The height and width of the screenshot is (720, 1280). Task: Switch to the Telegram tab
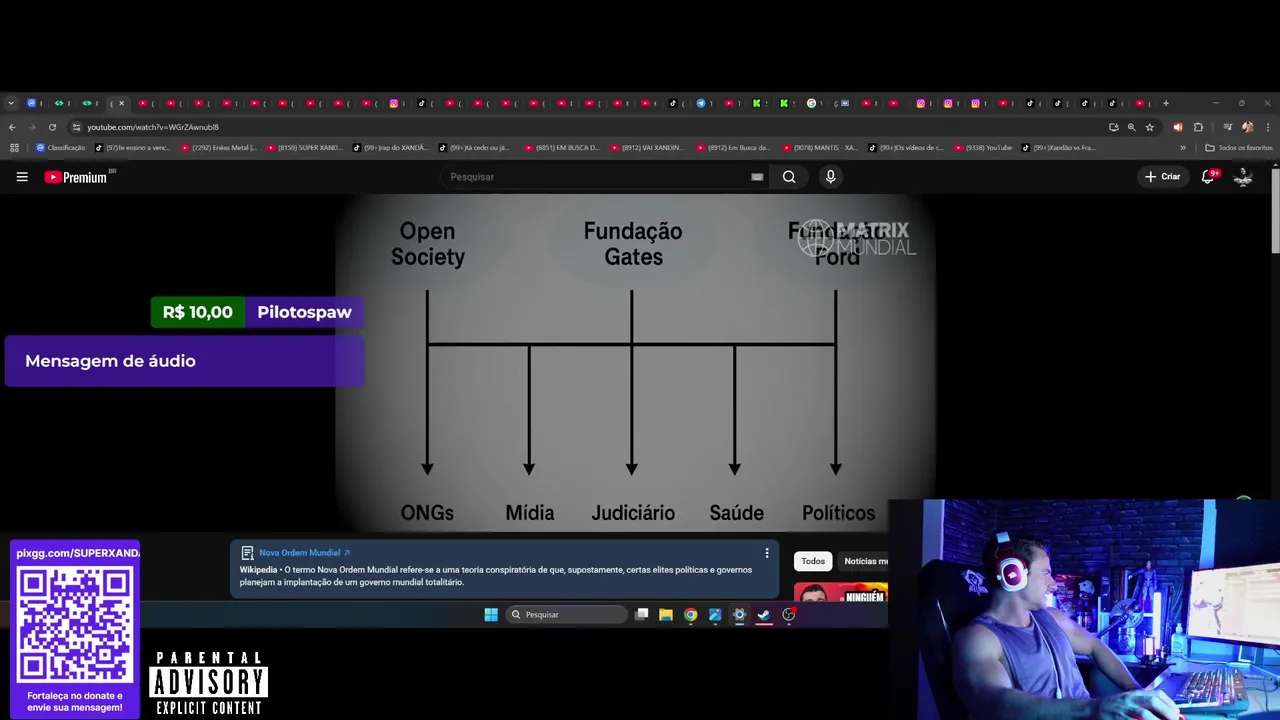701,103
